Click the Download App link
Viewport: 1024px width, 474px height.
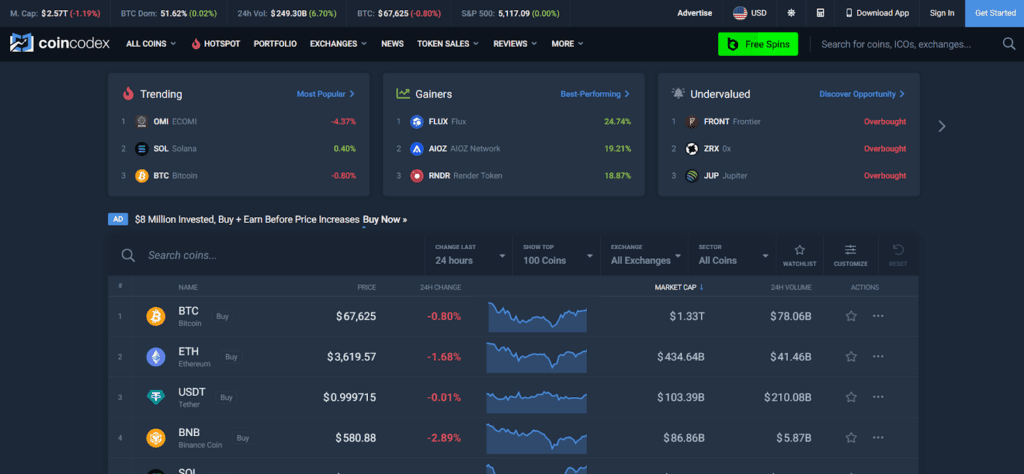pos(877,13)
